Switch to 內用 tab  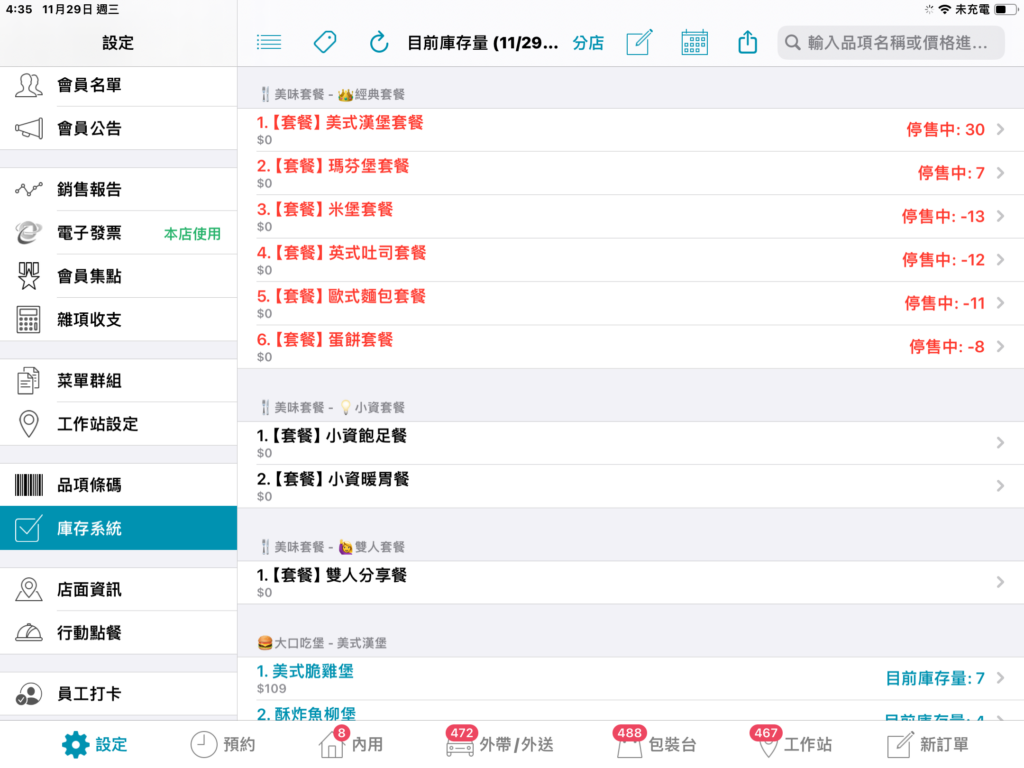351,744
